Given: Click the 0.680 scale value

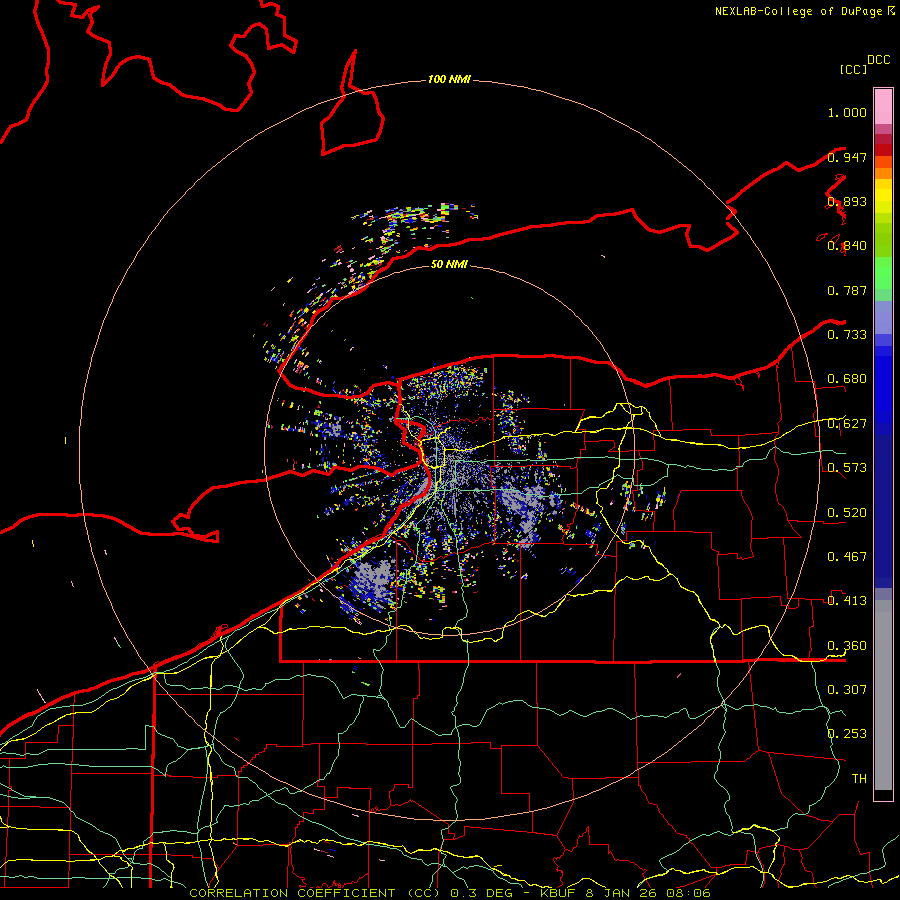Looking at the screenshot, I should pos(847,379).
